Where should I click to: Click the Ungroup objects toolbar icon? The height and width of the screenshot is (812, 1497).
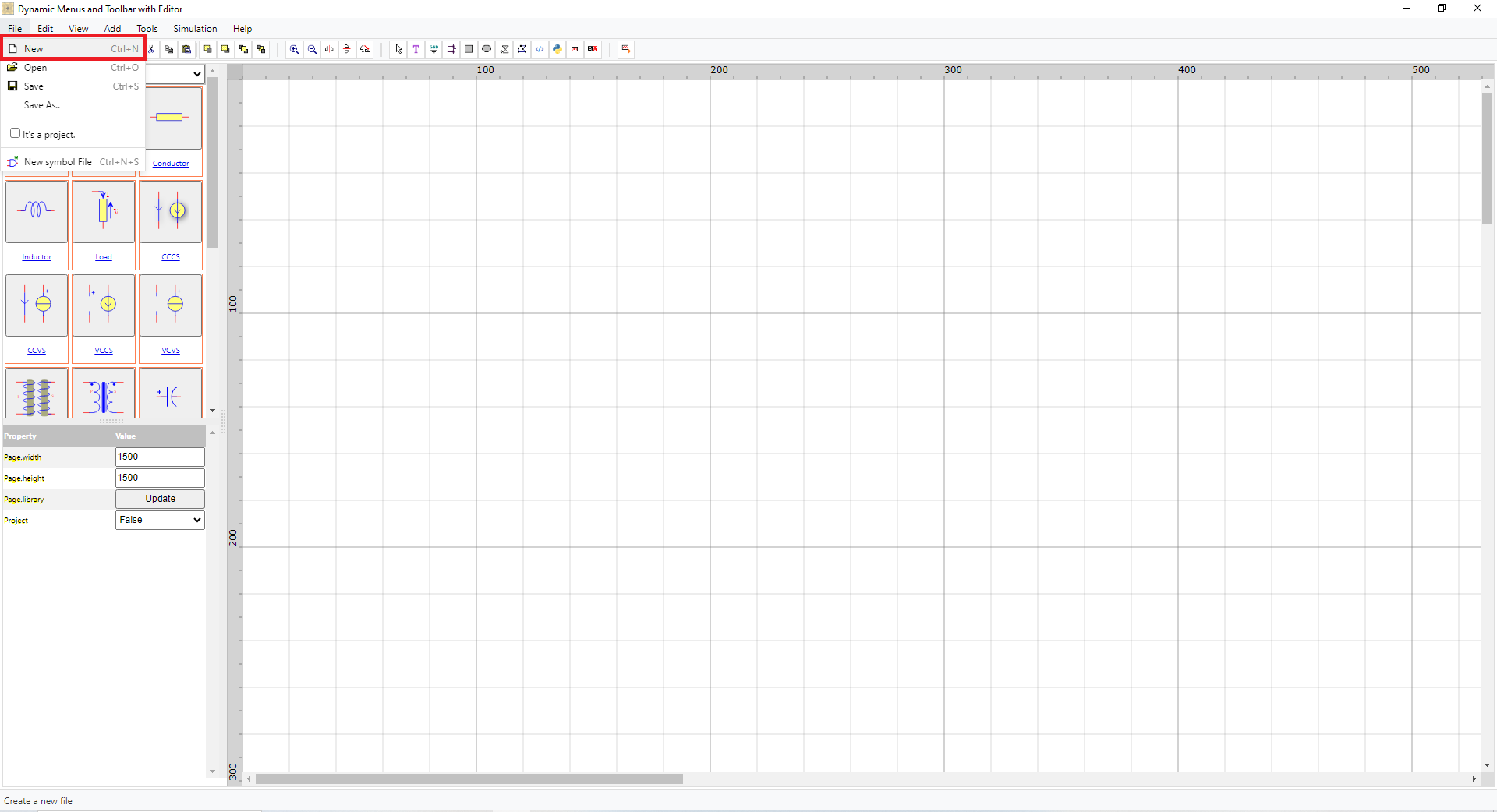261,49
